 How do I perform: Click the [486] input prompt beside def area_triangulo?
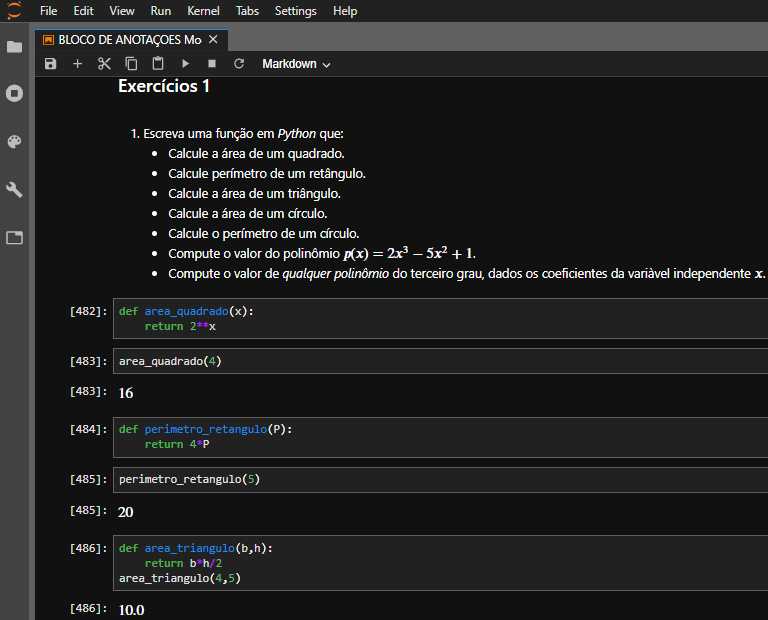click(88, 548)
